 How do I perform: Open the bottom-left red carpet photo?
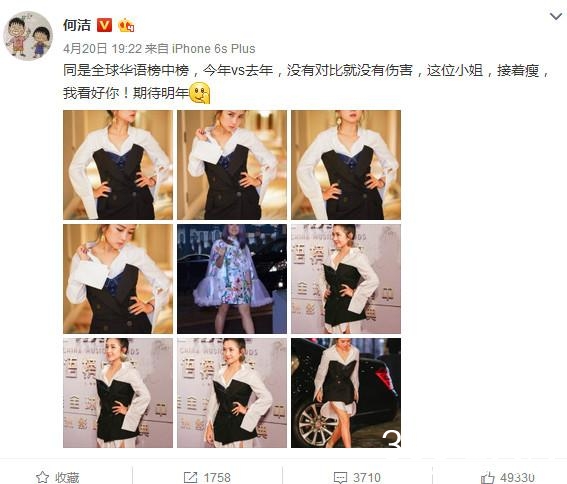click(x=118, y=393)
